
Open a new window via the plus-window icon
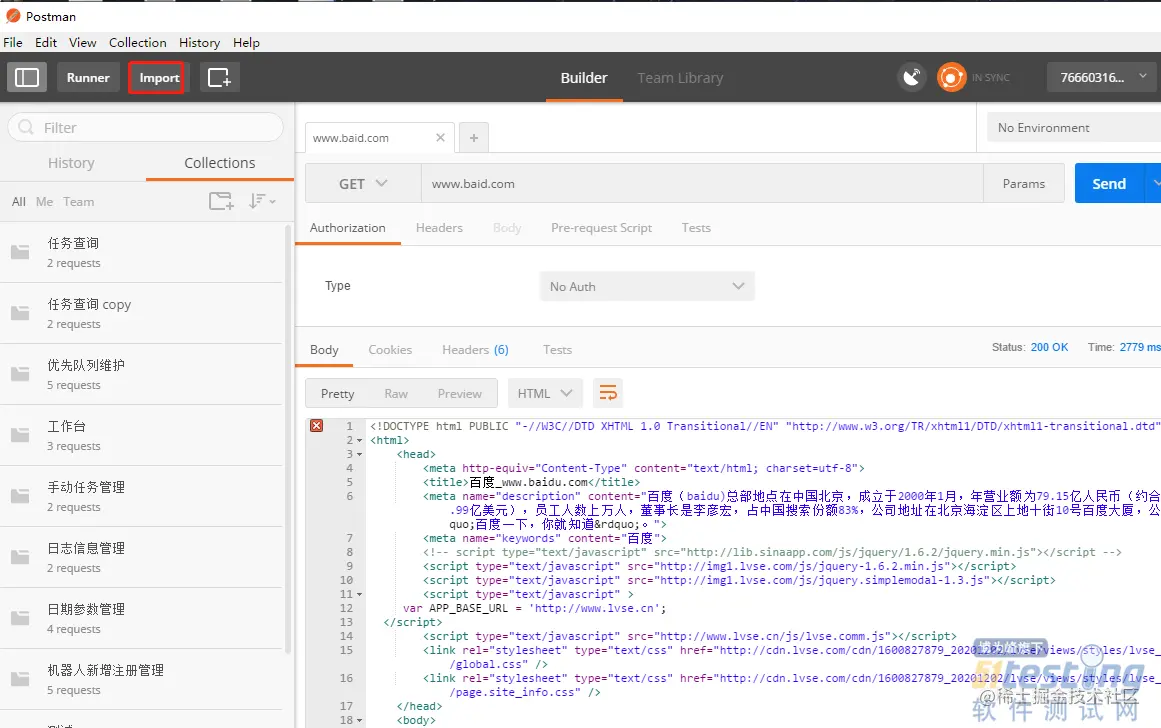coord(219,77)
